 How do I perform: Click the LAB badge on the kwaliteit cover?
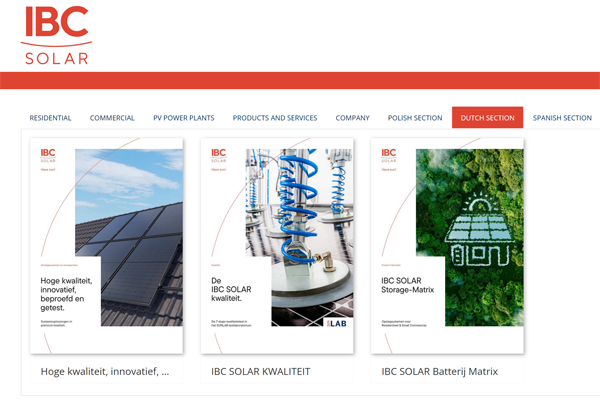pyautogui.click(x=337, y=323)
